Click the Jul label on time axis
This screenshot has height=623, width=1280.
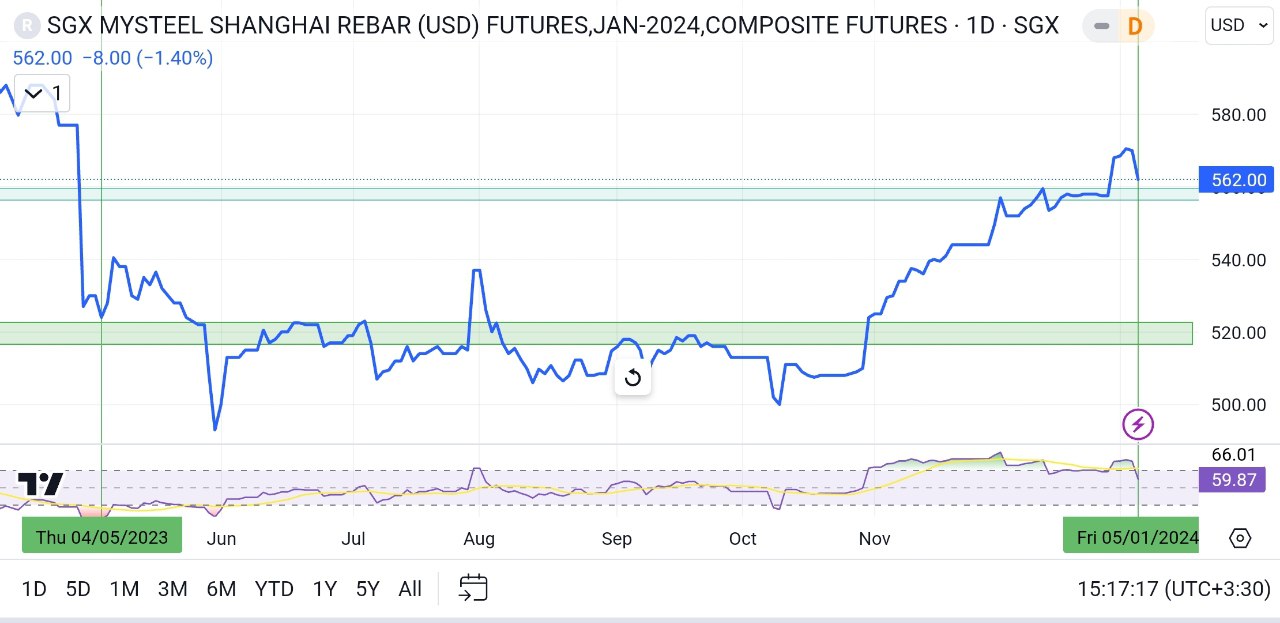coord(353,538)
